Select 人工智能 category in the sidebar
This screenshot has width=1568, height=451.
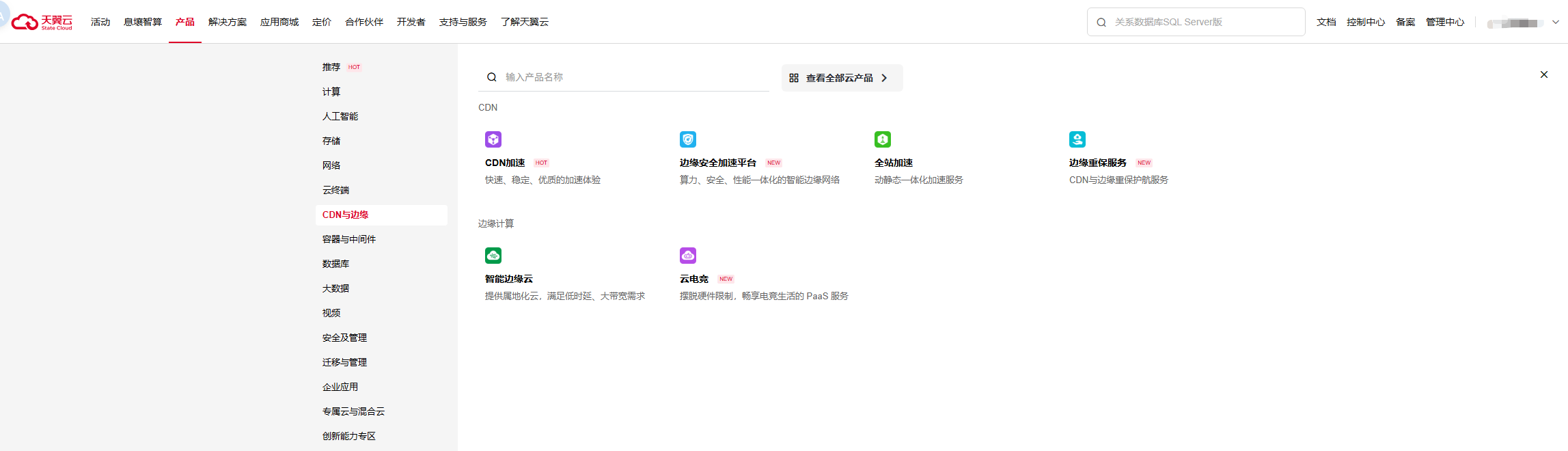(340, 116)
